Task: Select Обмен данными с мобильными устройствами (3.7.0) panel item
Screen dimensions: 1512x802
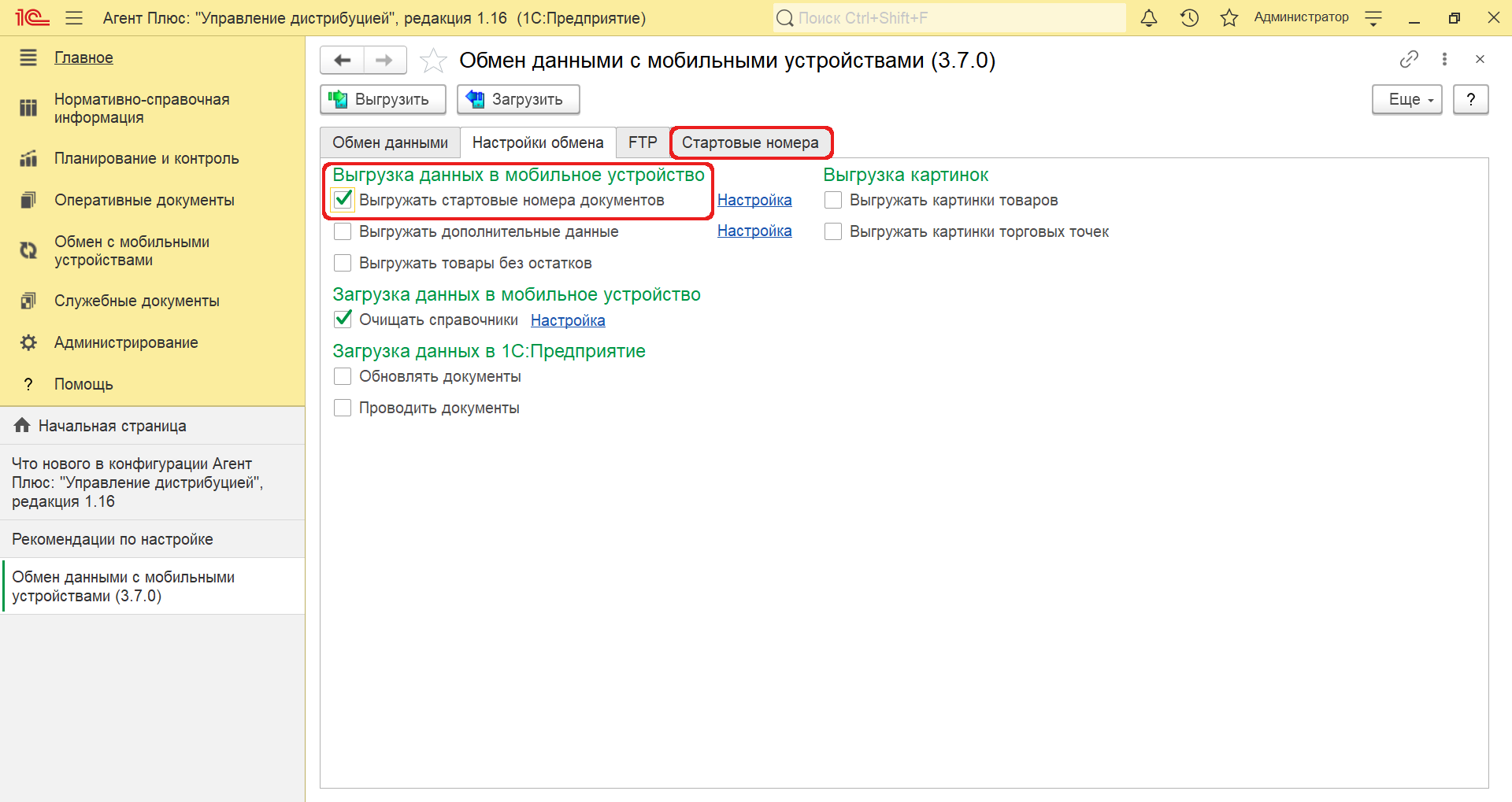Action: [152, 586]
